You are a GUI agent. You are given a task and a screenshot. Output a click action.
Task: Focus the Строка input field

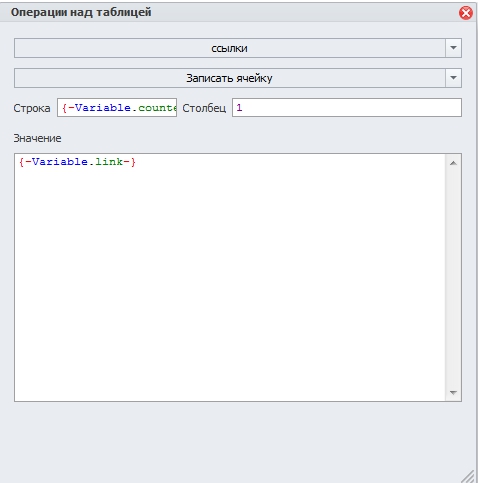pyautogui.click(x=117, y=108)
